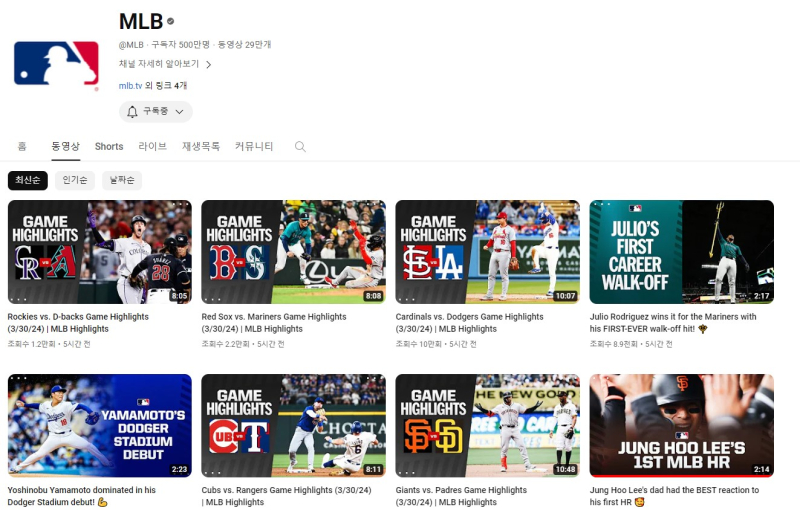
Task: Select the 동영상 tab
Action: pyautogui.click(x=65, y=146)
